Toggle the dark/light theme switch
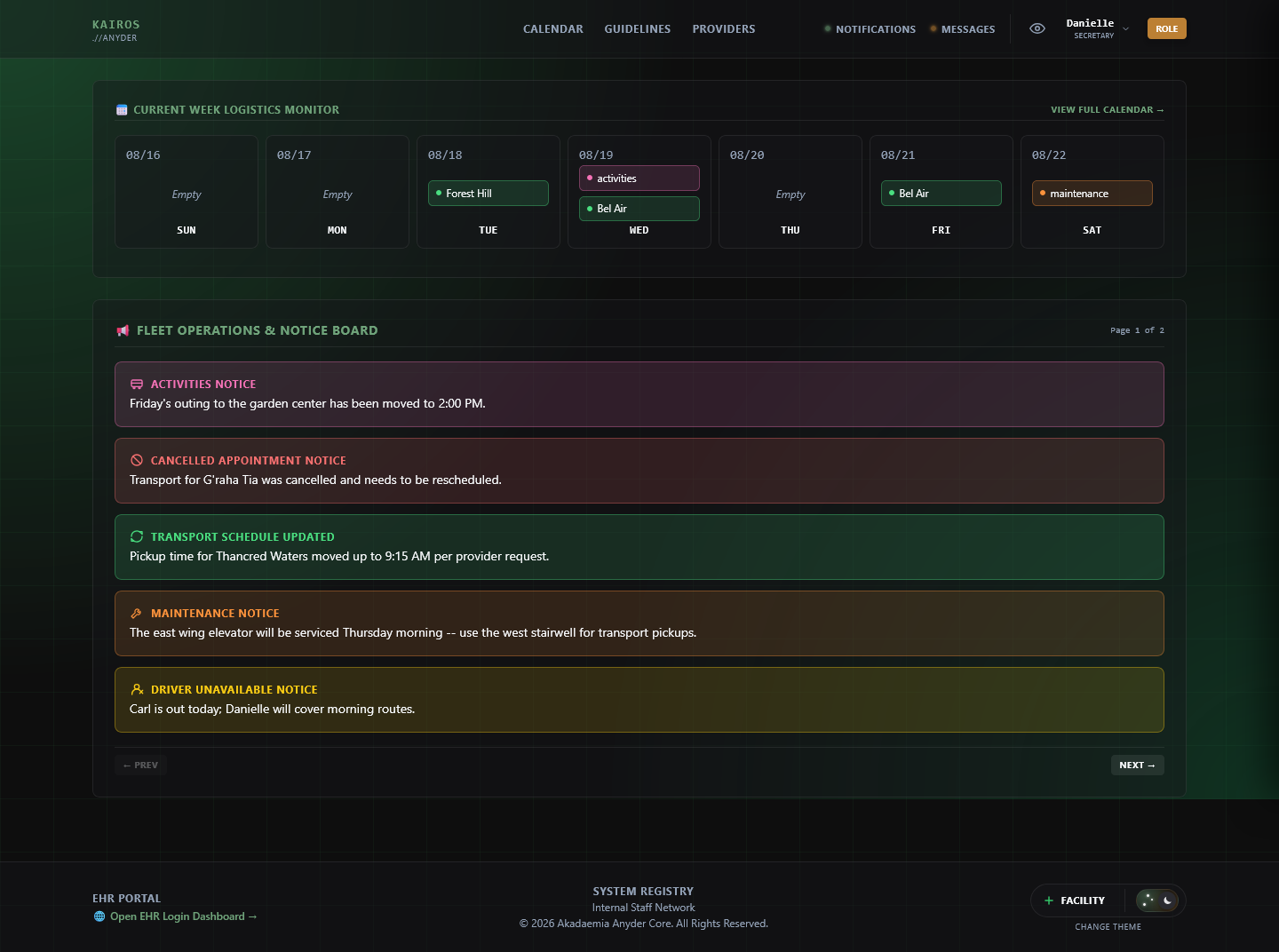The image size is (1279, 952). tap(1157, 900)
